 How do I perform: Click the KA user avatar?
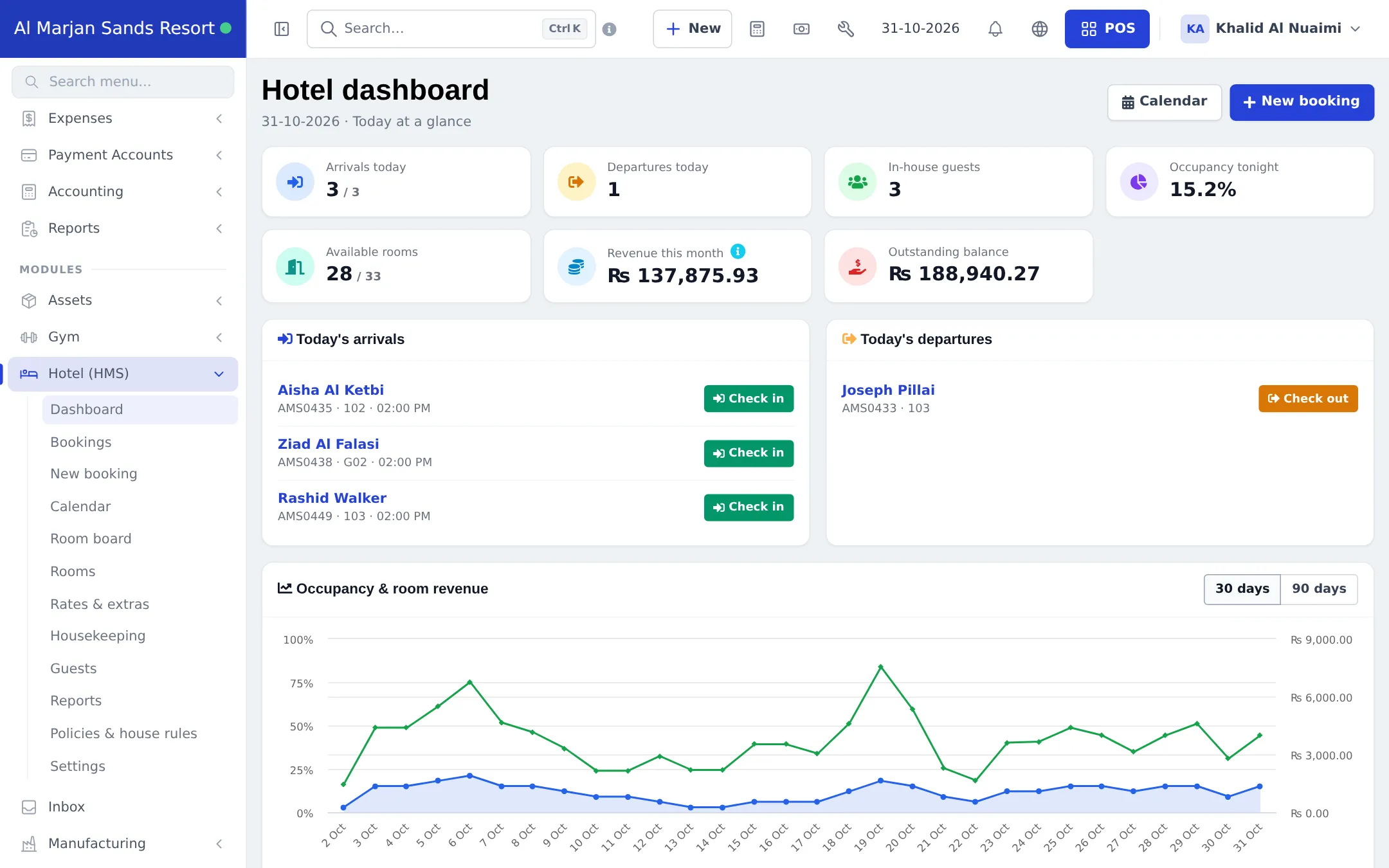(x=1195, y=29)
